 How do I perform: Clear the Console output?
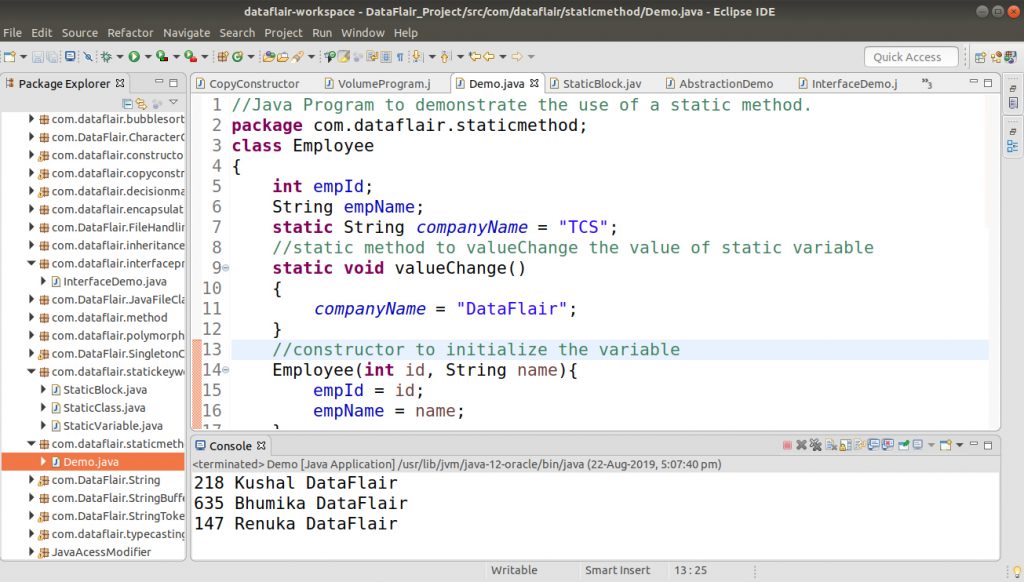(831, 445)
